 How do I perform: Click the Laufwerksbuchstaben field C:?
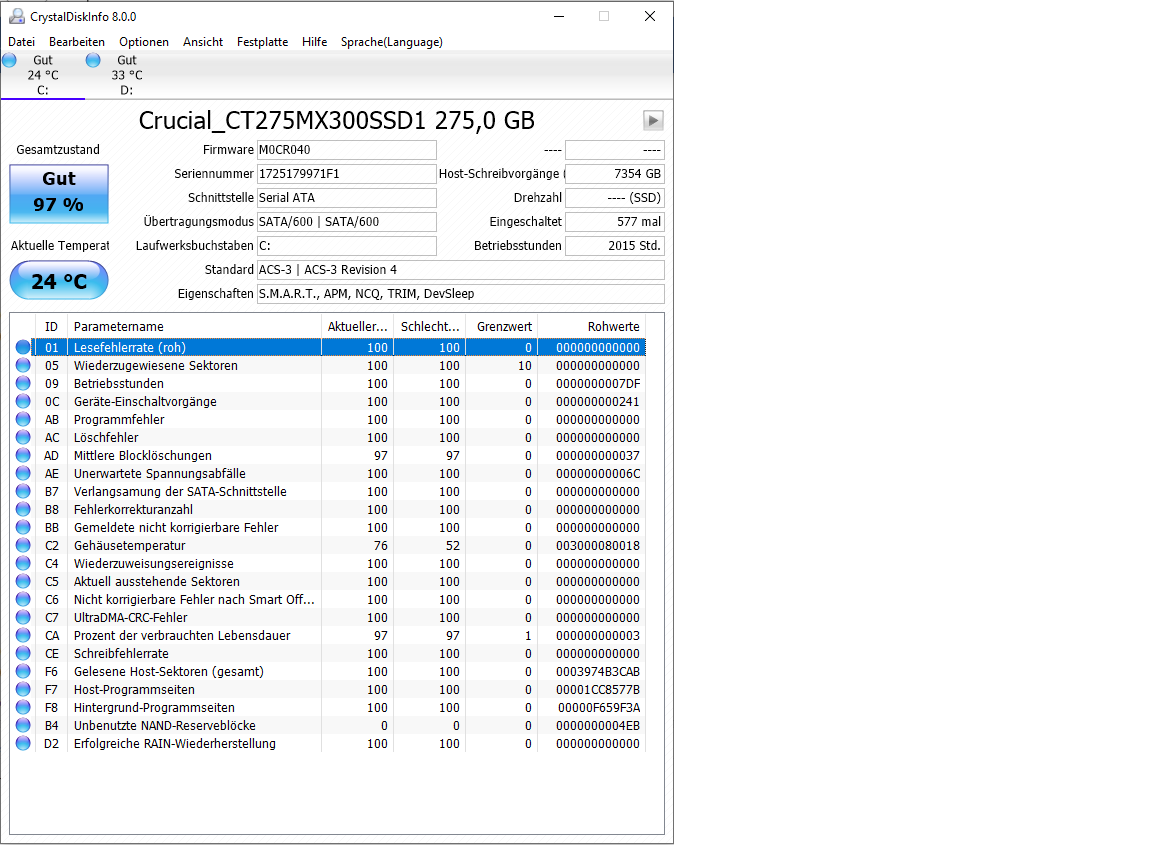tap(347, 245)
